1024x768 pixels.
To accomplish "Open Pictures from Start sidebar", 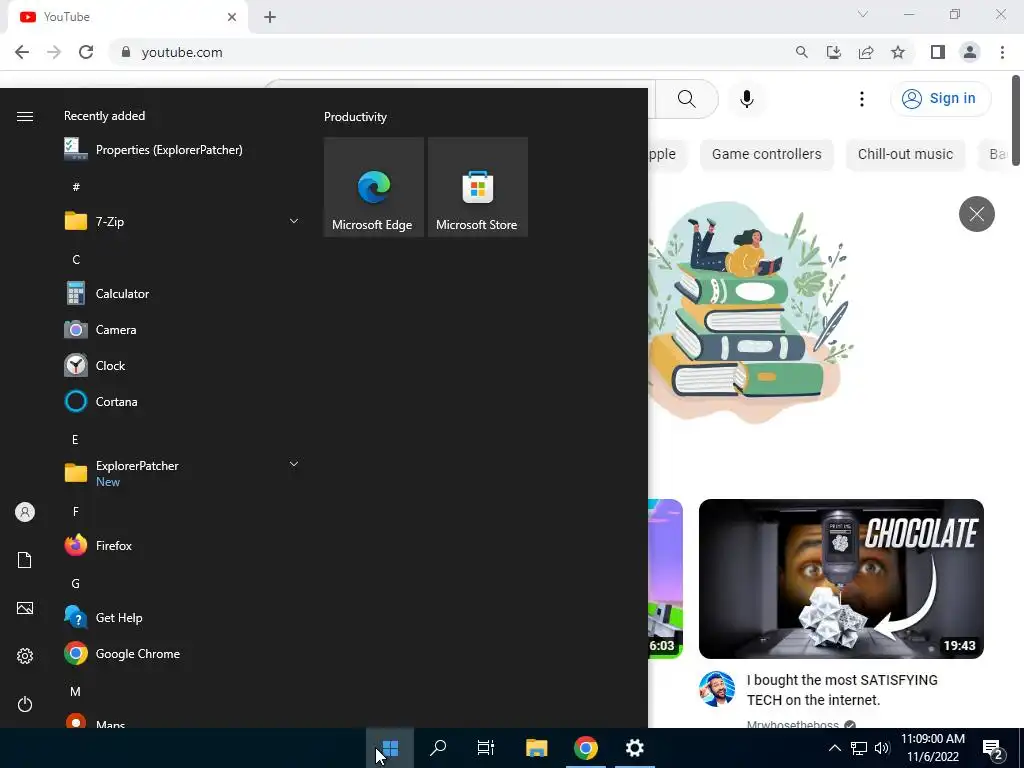I will [x=25, y=608].
